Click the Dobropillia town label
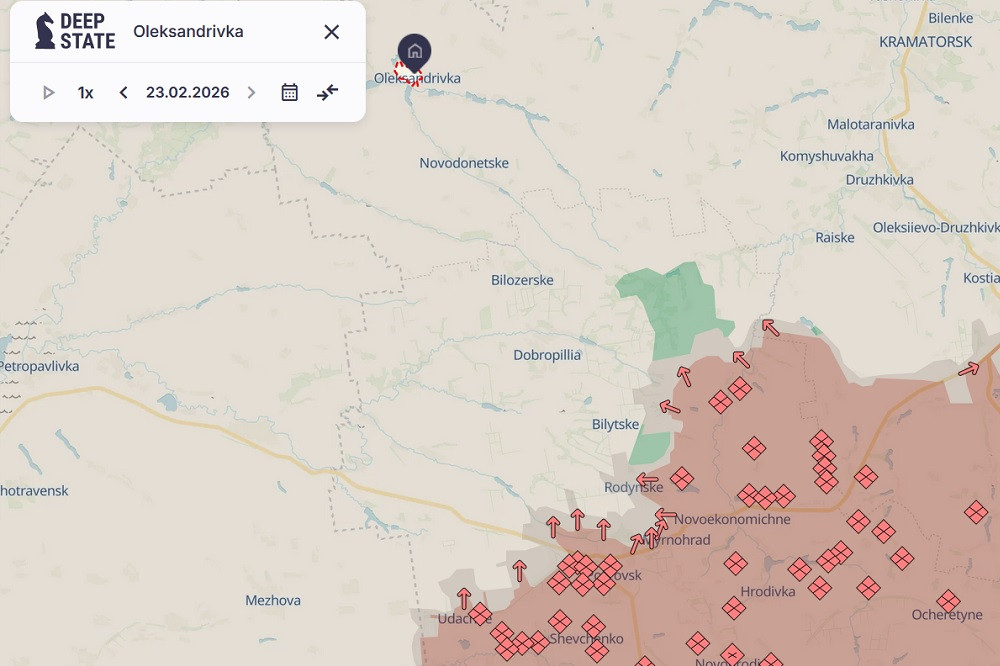This screenshot has width=1000, height=666. tap(547, 355)
